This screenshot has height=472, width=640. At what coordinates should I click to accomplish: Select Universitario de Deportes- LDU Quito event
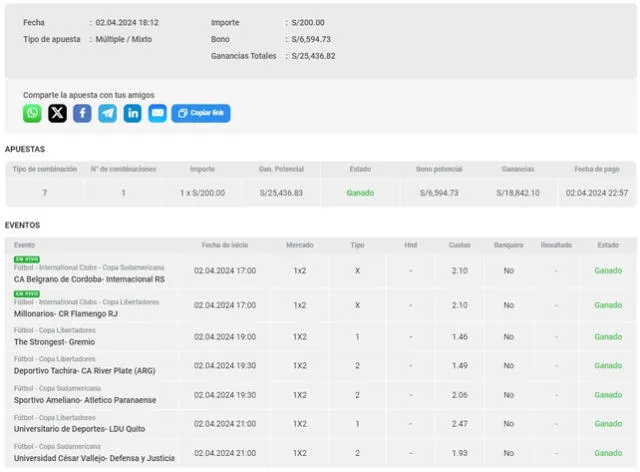pyautogui.click(x=80, y=429)
